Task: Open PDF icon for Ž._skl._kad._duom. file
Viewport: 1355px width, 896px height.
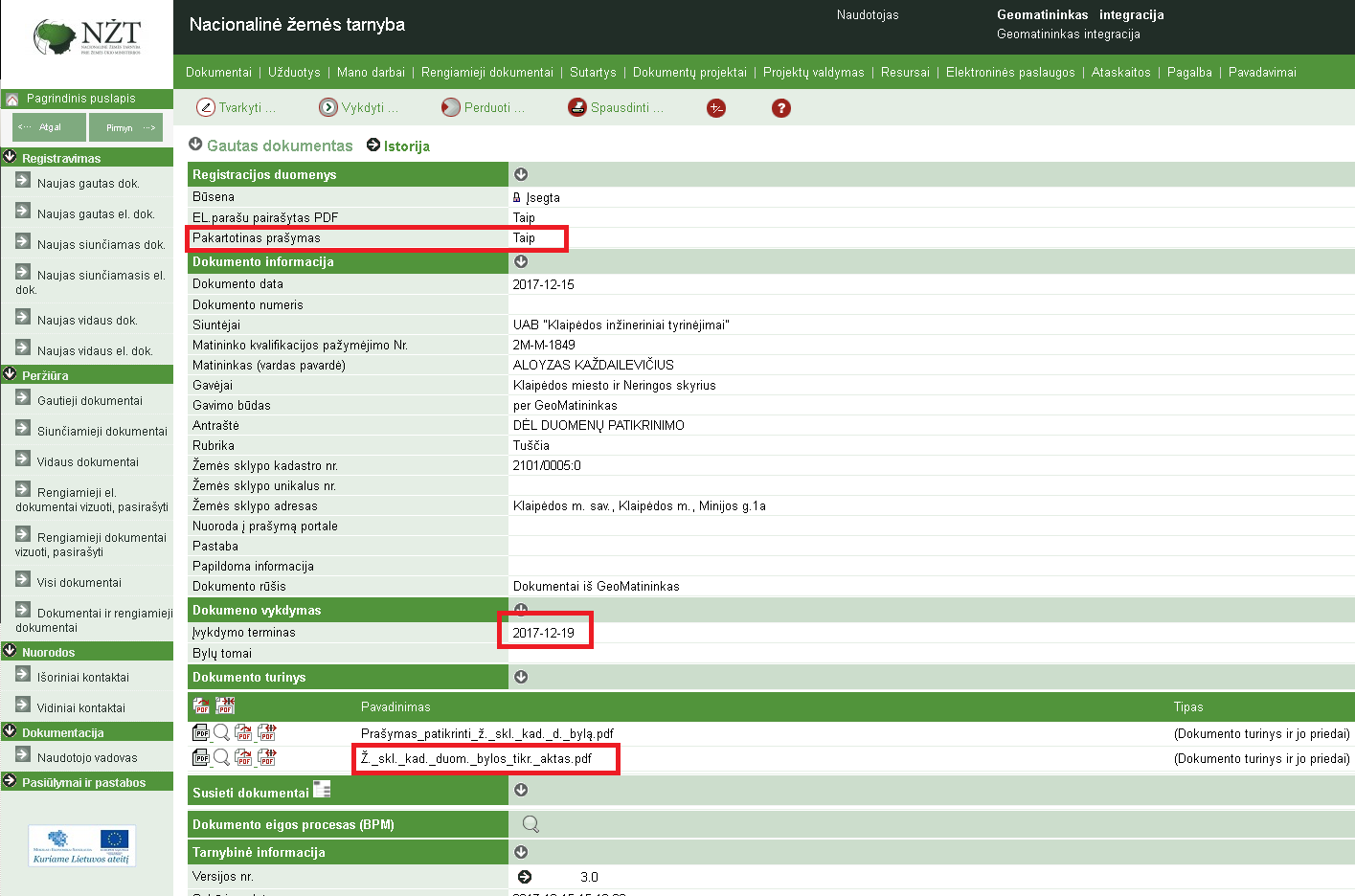Action: point(201,757)
